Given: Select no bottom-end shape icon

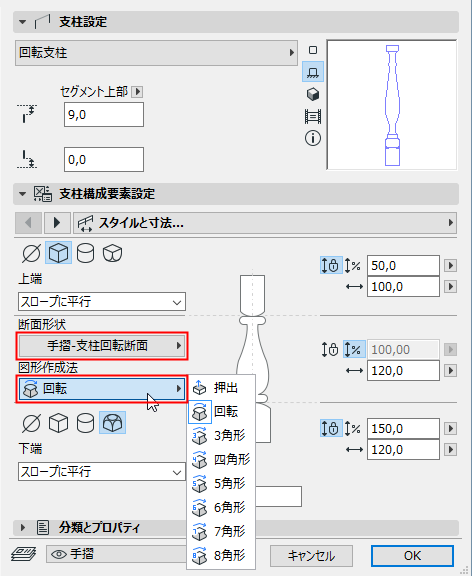Looking at the screenshot, I should (32, 423).
